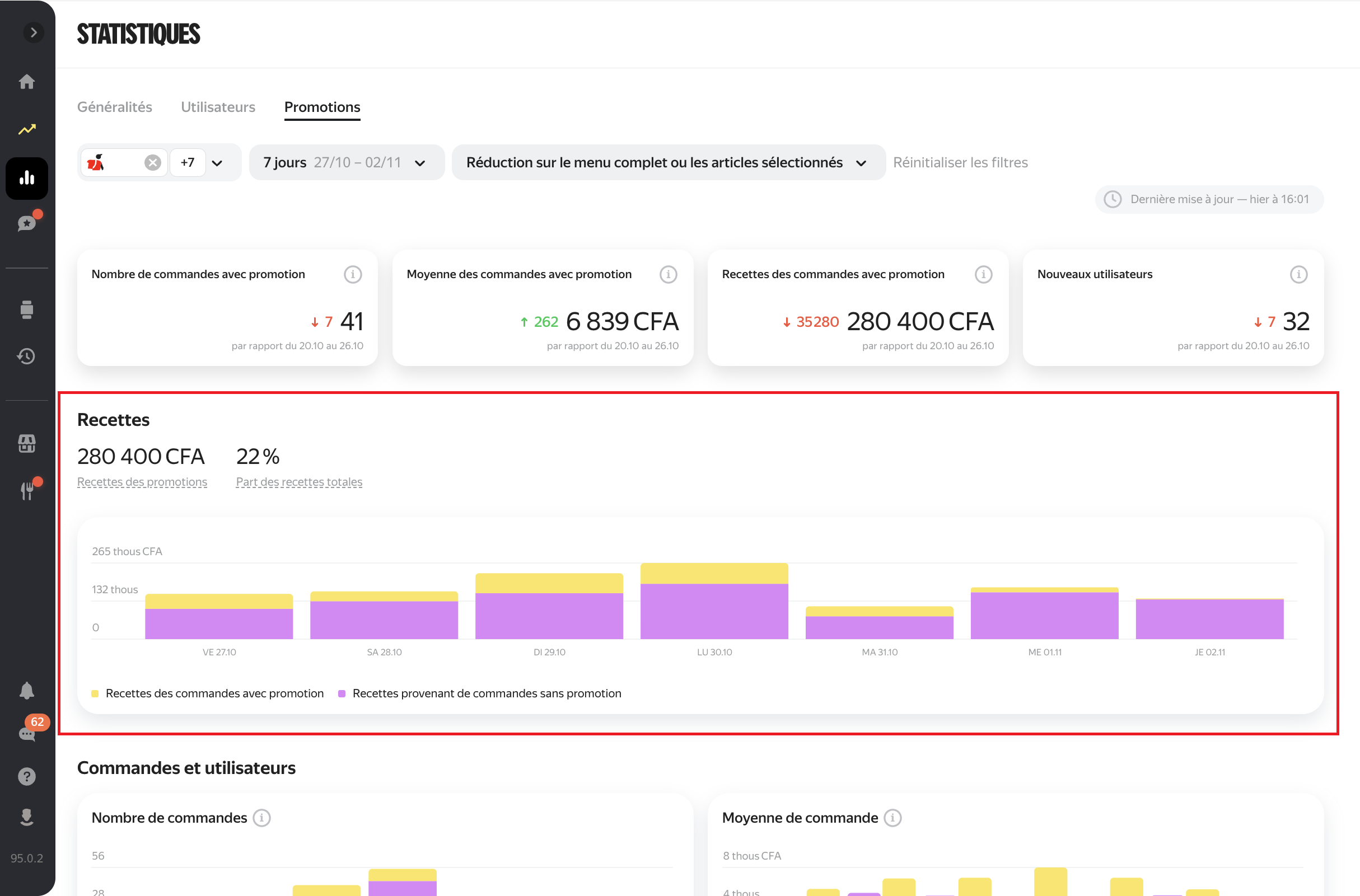Click the Part des recettes totales link
Image resolution: width=1360 pixels, height=896 pixels.
299,482
